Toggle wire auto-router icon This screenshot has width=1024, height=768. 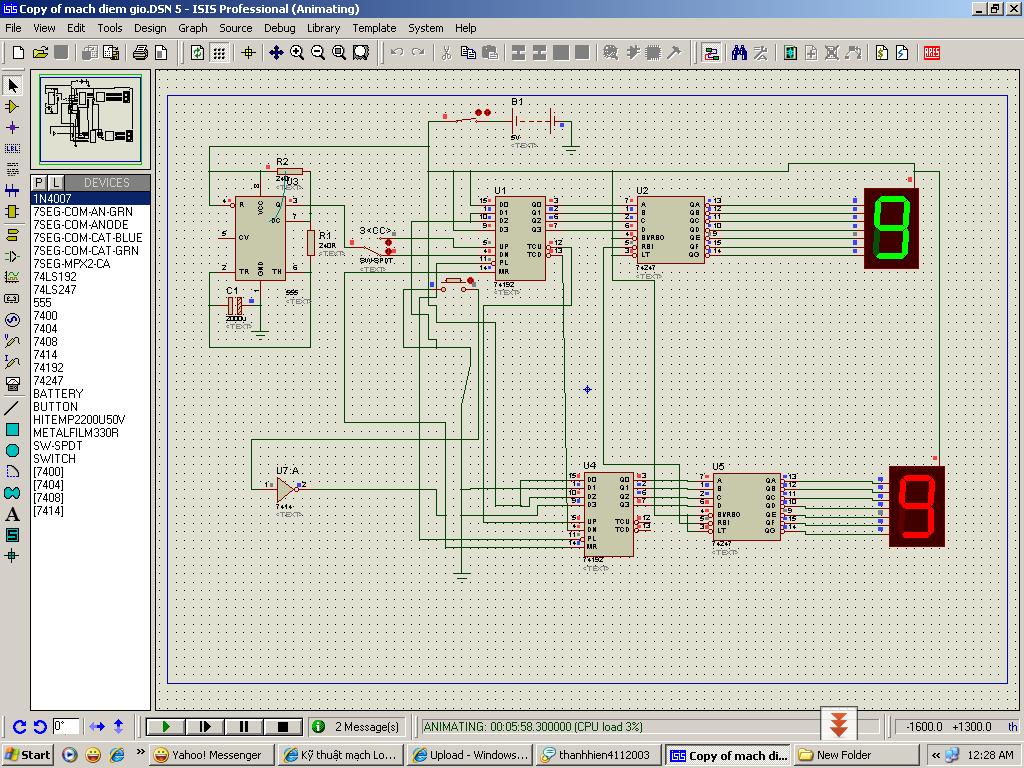711,53
